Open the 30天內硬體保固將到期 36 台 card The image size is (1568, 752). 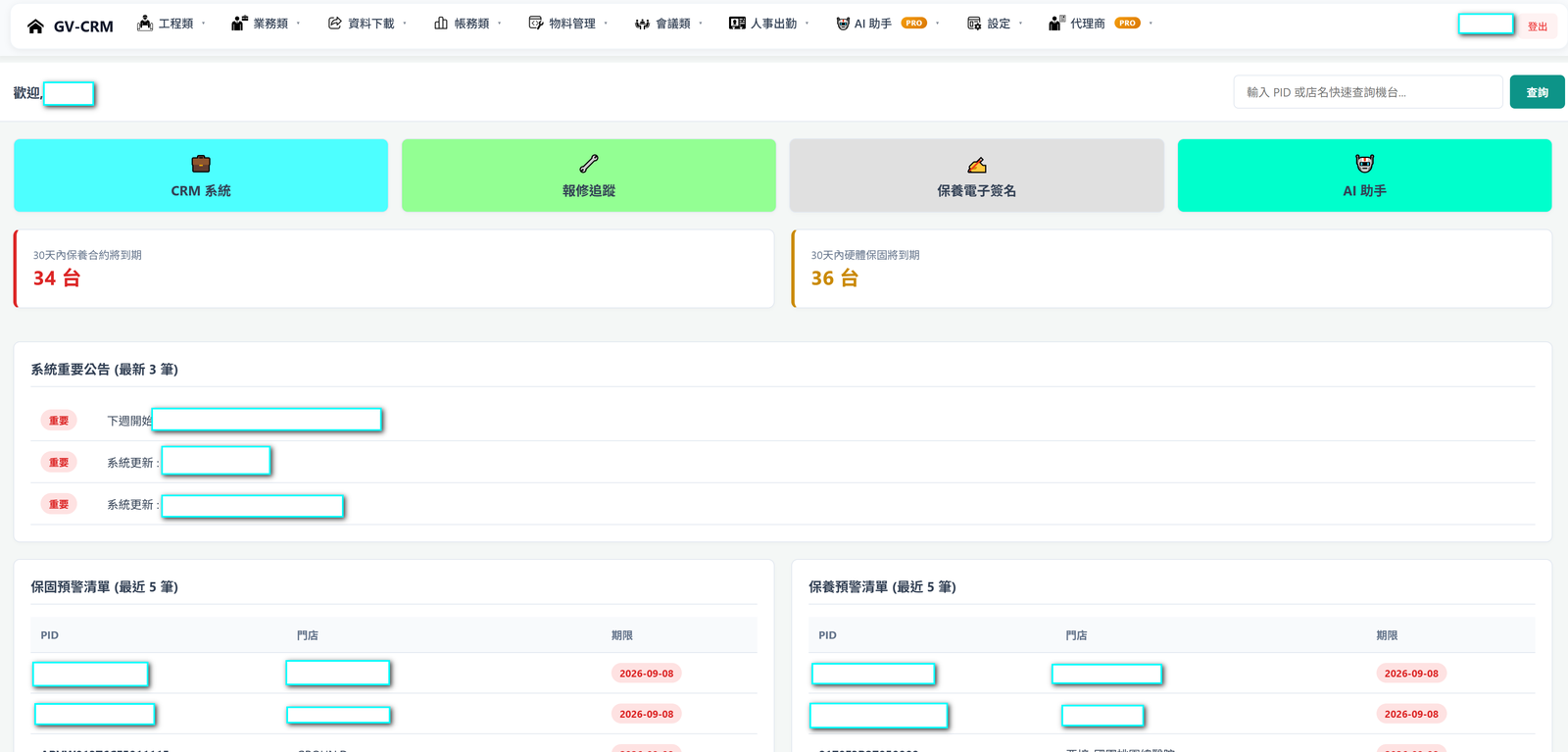pyautogui.click(x=1171, y=269)
